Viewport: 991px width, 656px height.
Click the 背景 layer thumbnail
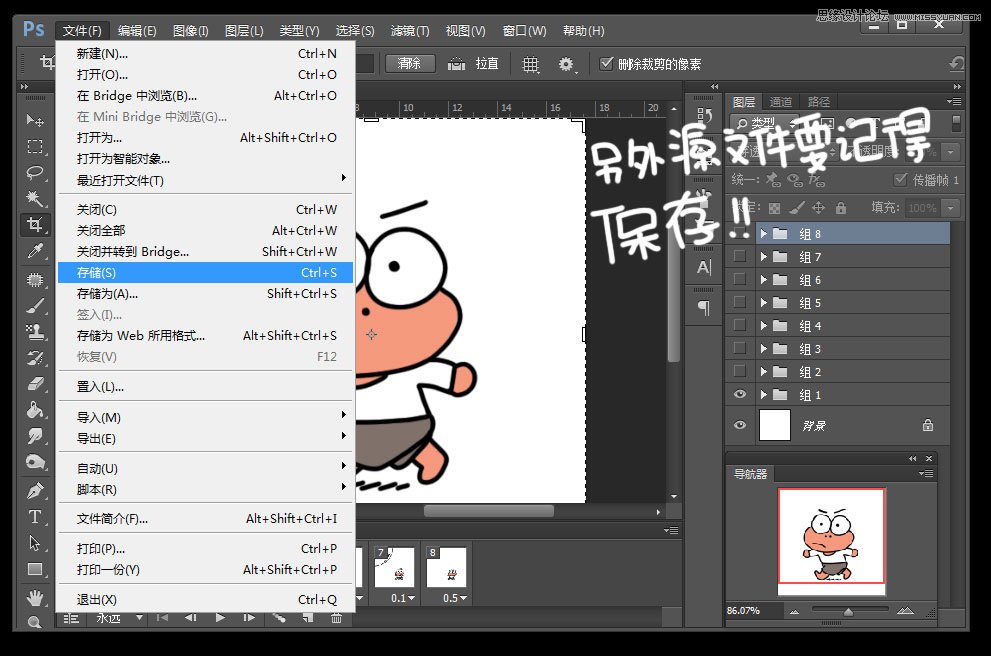(774, 425)
